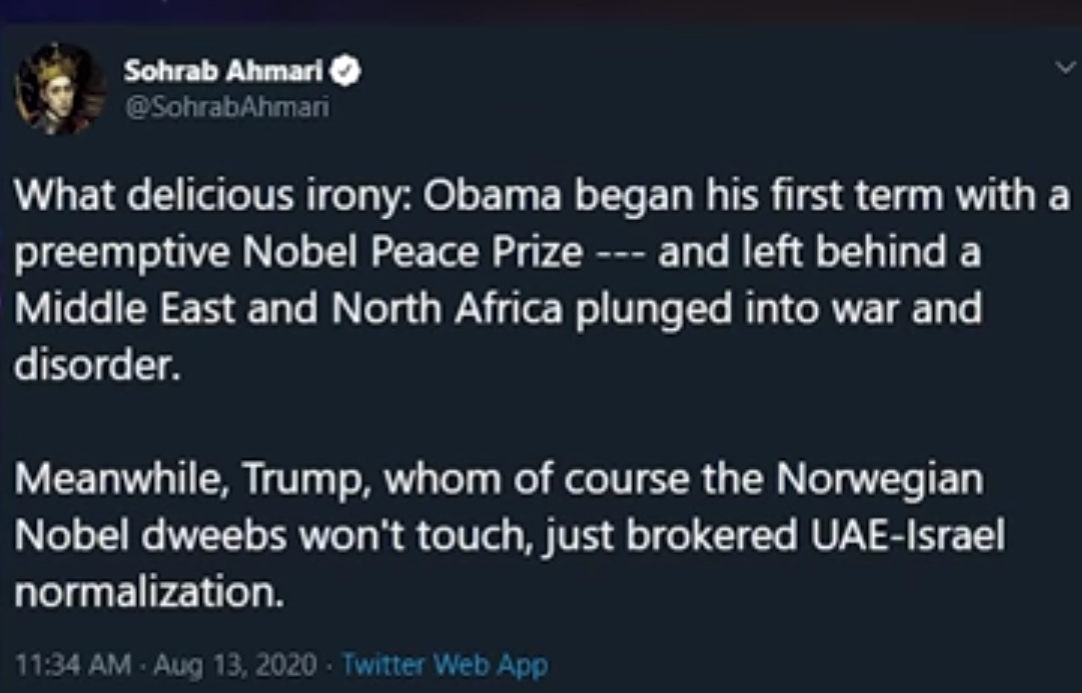Open the Twitter Web App source link

(444, 664)
